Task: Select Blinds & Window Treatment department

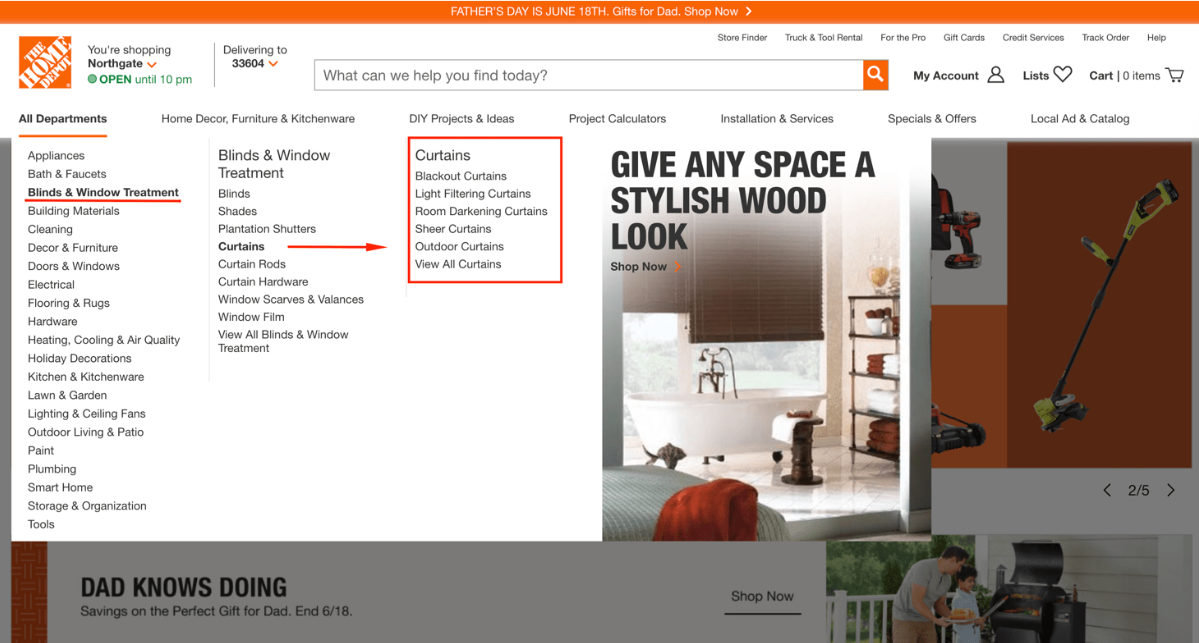Action: point(103,192)
